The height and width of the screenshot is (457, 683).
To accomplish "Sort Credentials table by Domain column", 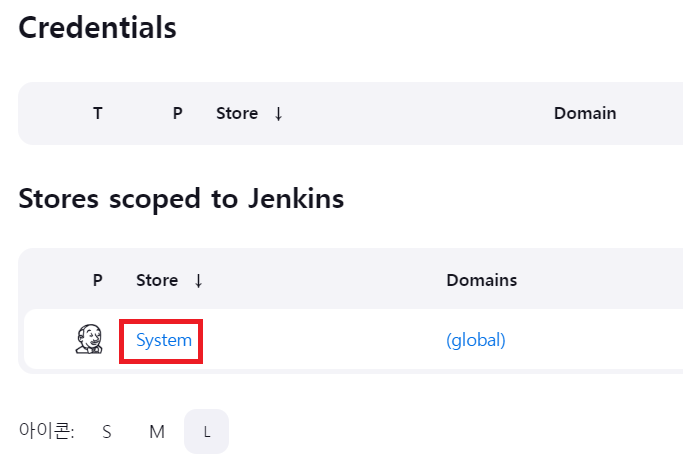I will pos(585,113).
